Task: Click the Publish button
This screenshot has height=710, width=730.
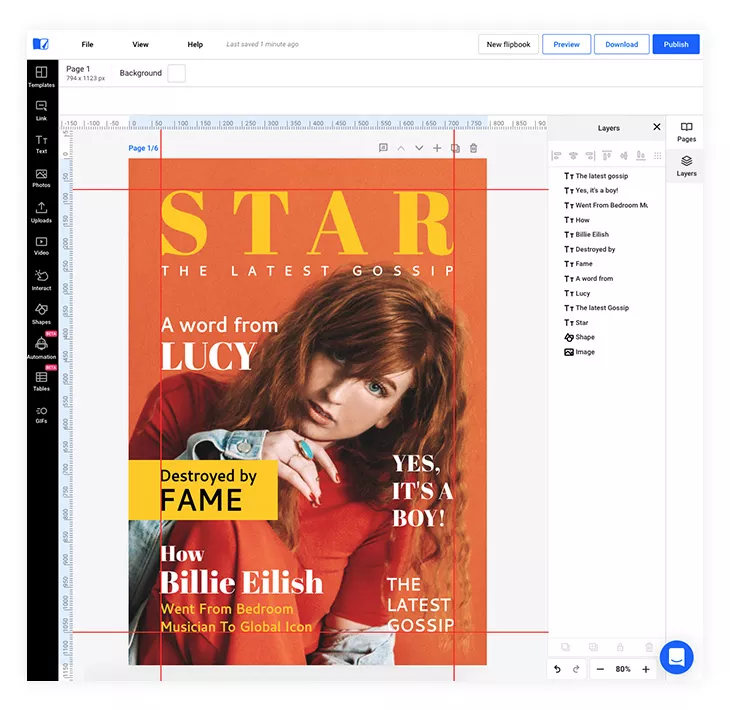Action: (x=676, y=44)
